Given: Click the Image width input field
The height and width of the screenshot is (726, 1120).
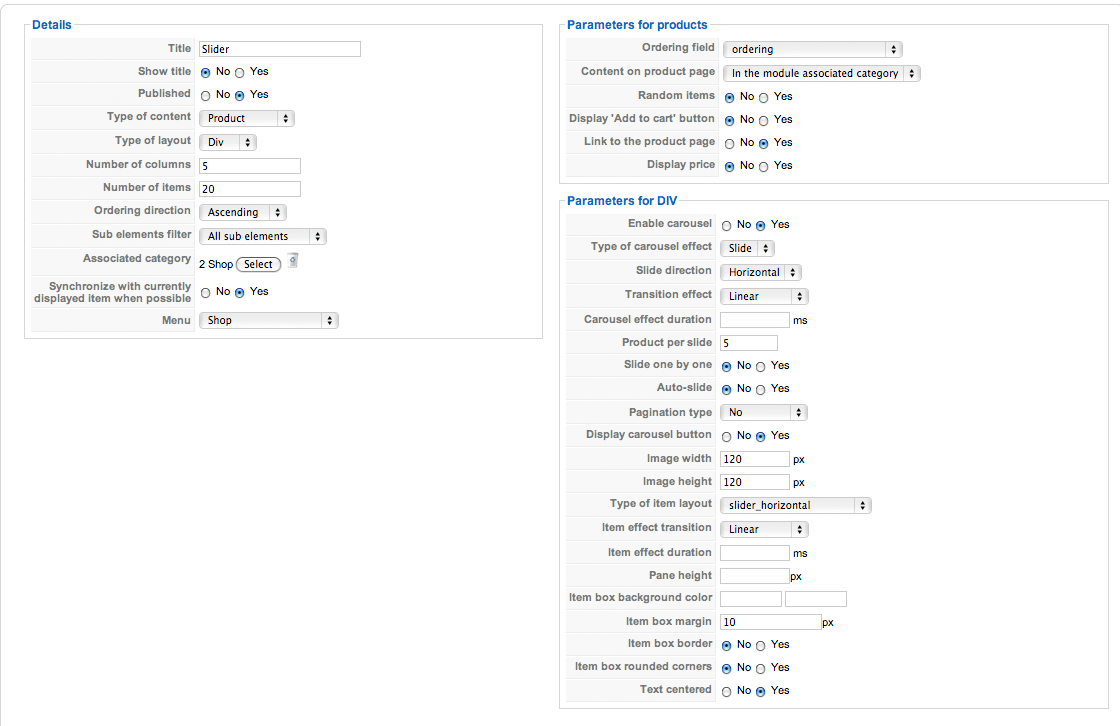Looking at the screenshot, I should [x=754, y=459].
